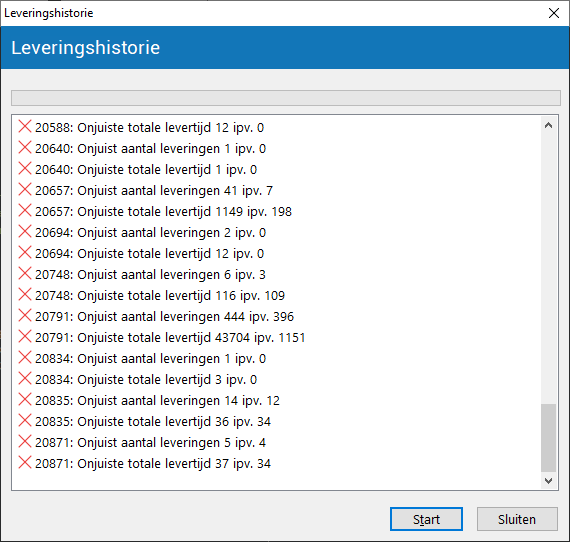This screenshot has height=542, width=570.
Task: Click the red X beside 20748 aantal leveringen 6
Action: [x=25, y=273]
